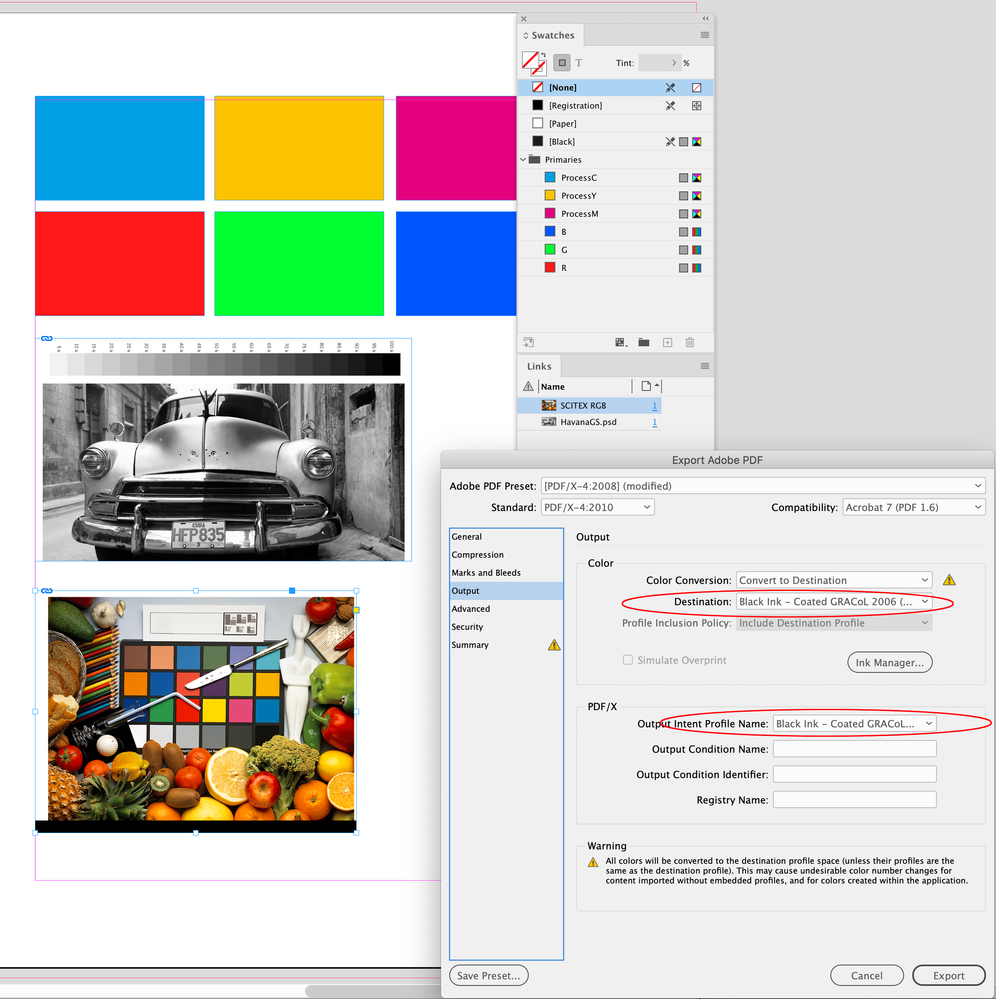Open the Adobe PDF Preset dropdown
Viewport: 996px width, 999px height.
click(x=763, y=486)
